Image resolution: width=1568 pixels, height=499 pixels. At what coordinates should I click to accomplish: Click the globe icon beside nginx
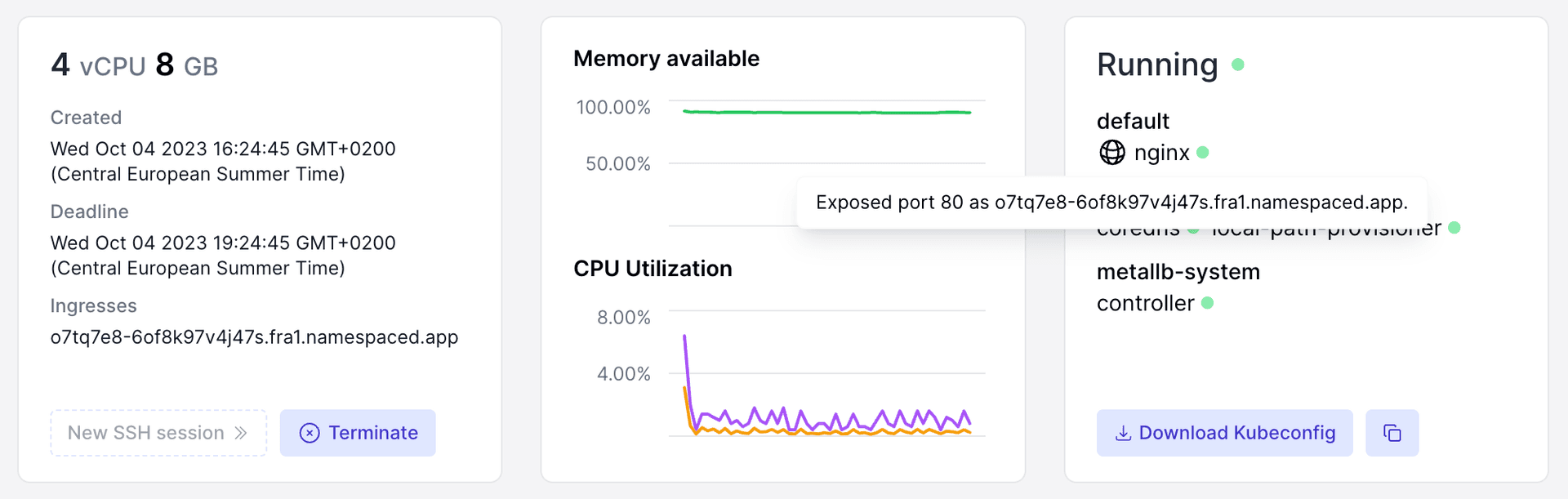(x=1111, y=153)
